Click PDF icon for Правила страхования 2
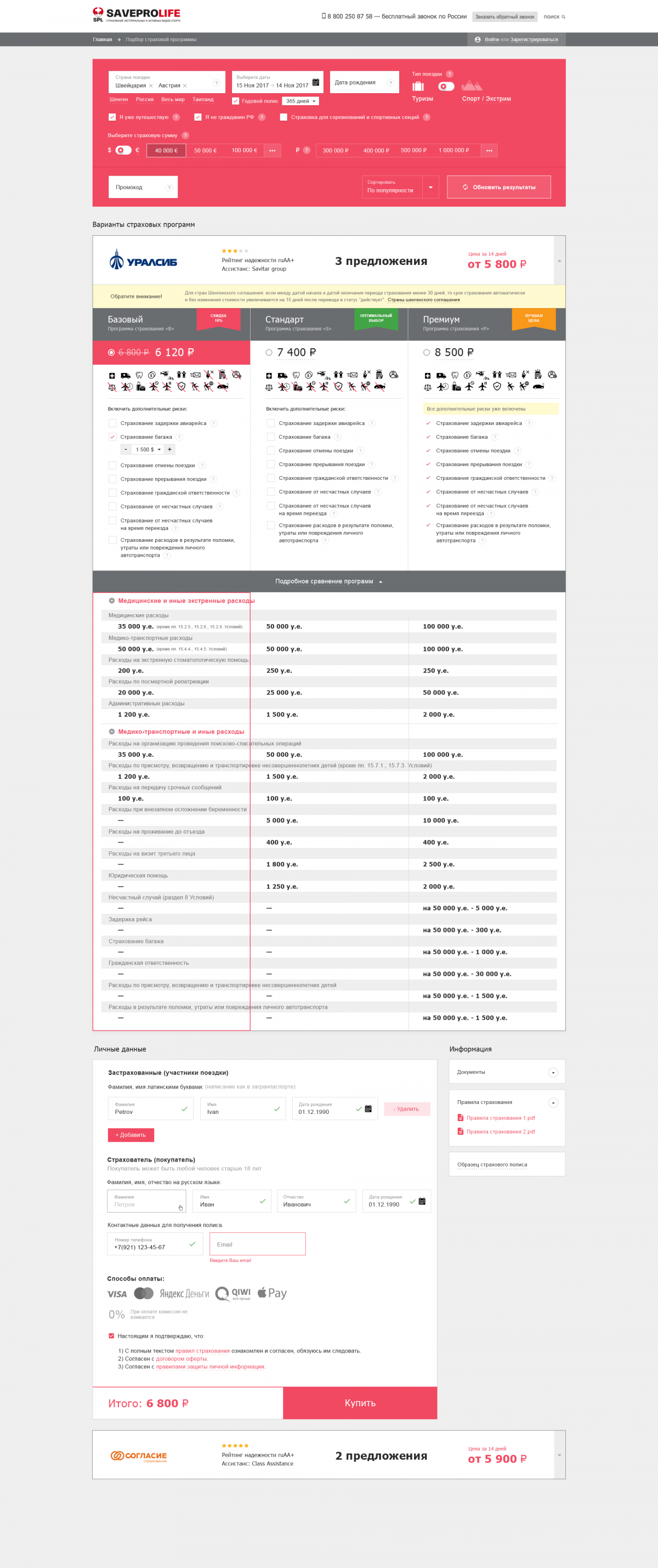Viewport: 658px width, 1568px height. tap(460, 1131)
